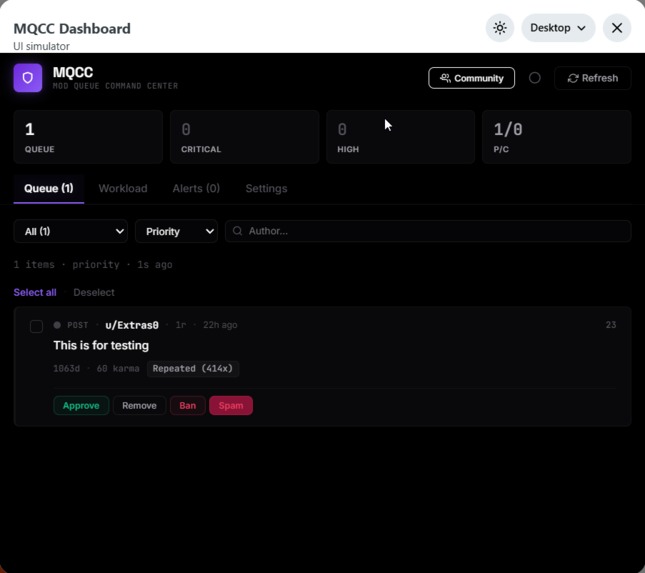Click the MQCC purple shield logo

pos(28,78)
